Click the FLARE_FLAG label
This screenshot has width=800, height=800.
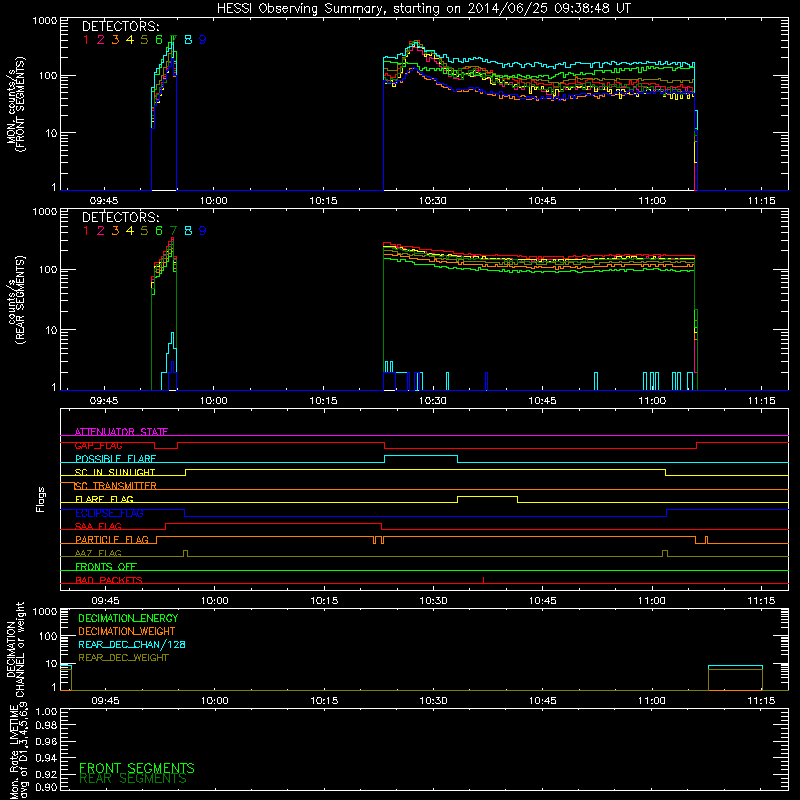(104, 499)
